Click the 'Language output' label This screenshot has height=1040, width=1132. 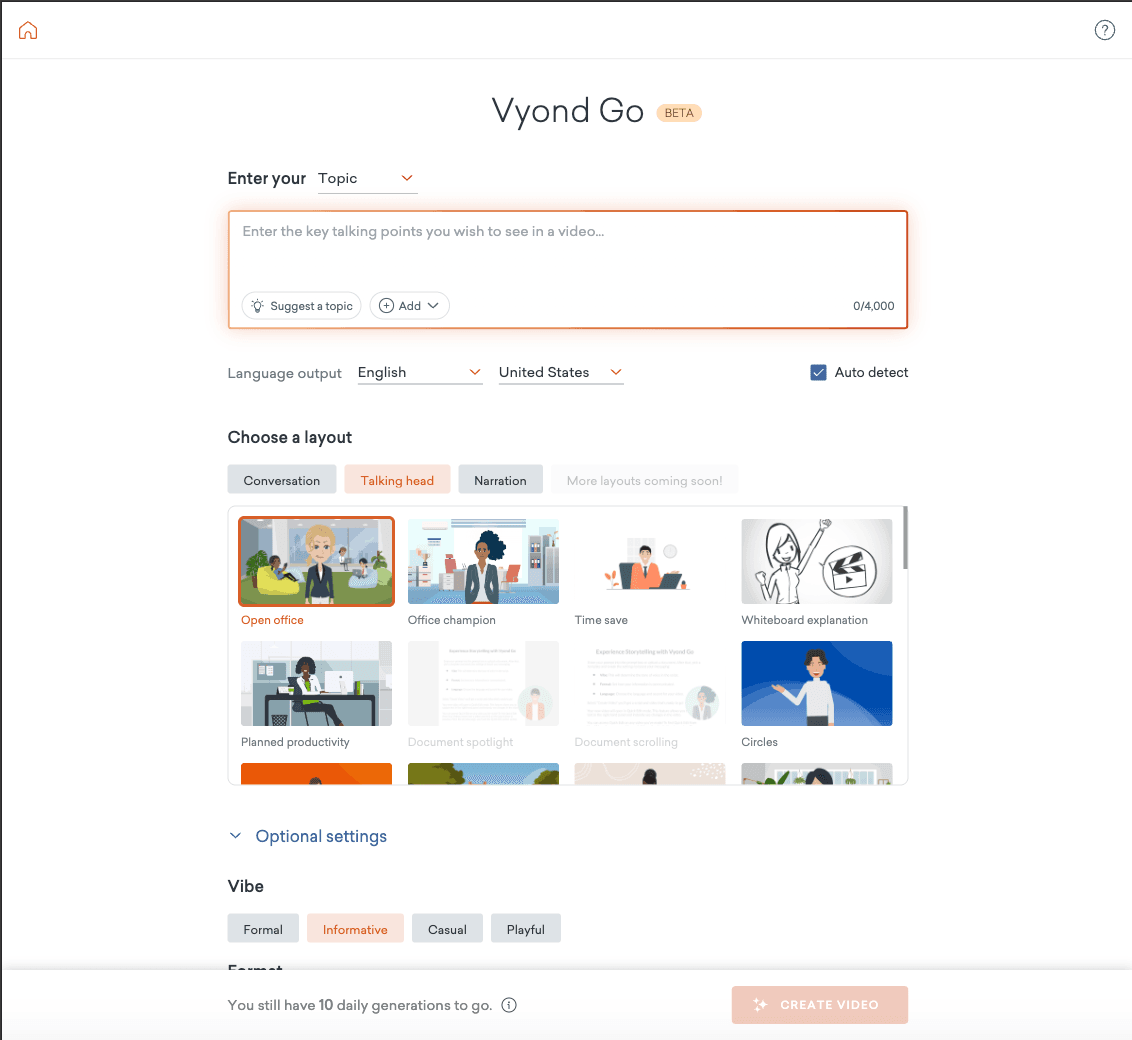pyautogui.click(x=284, y=373)
